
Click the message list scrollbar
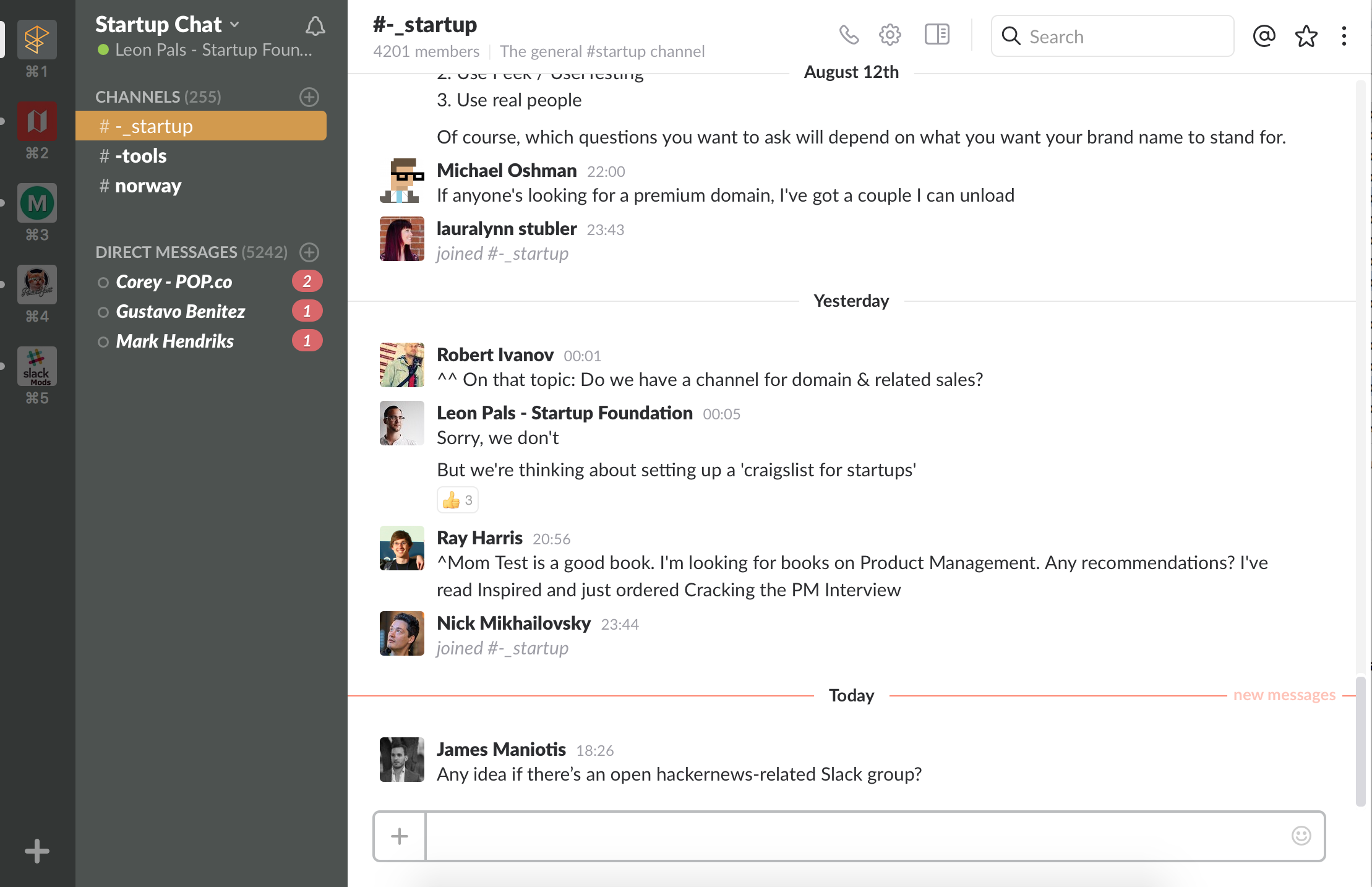tap(1360, 741)
